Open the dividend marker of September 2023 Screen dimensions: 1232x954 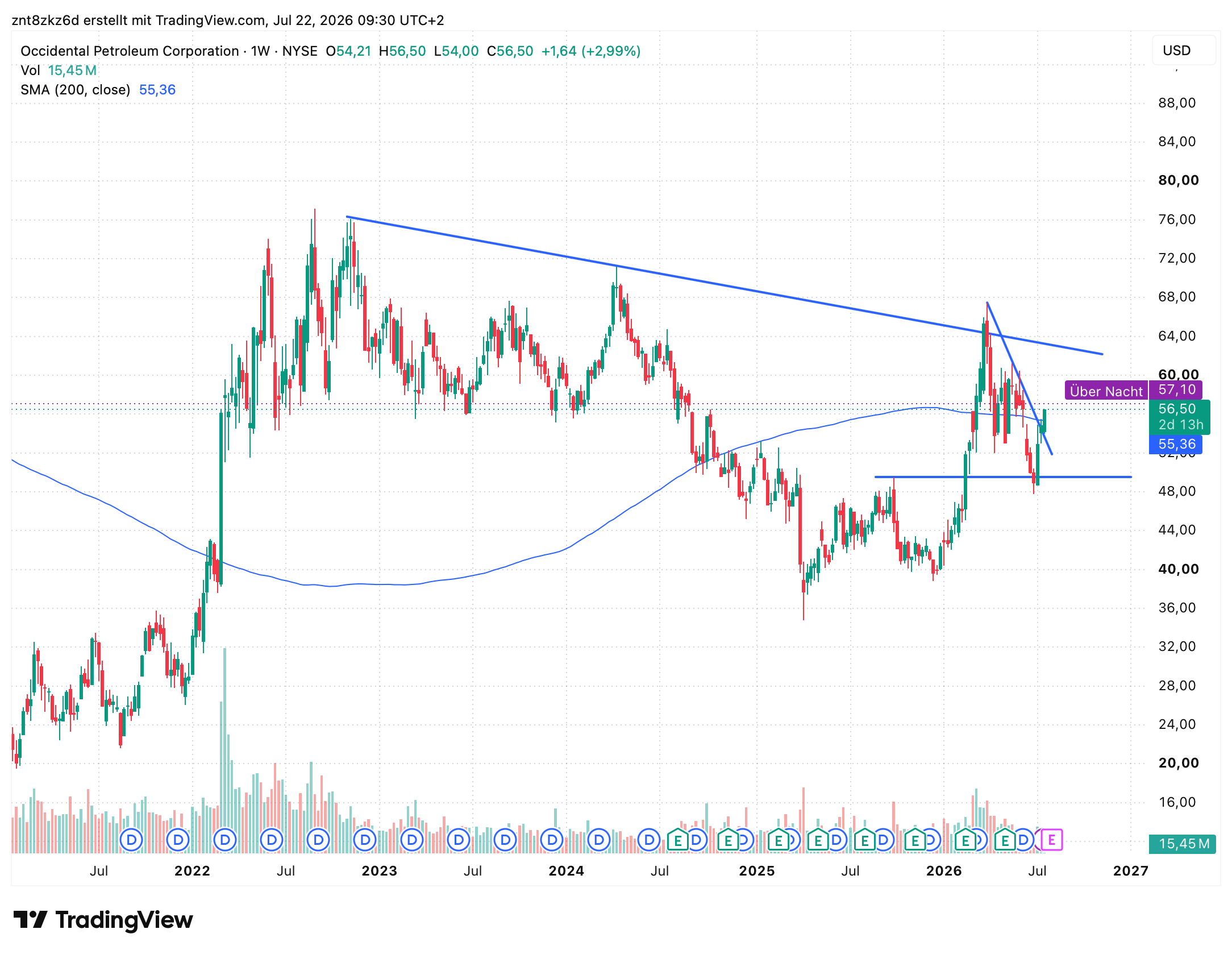point(505,839)
